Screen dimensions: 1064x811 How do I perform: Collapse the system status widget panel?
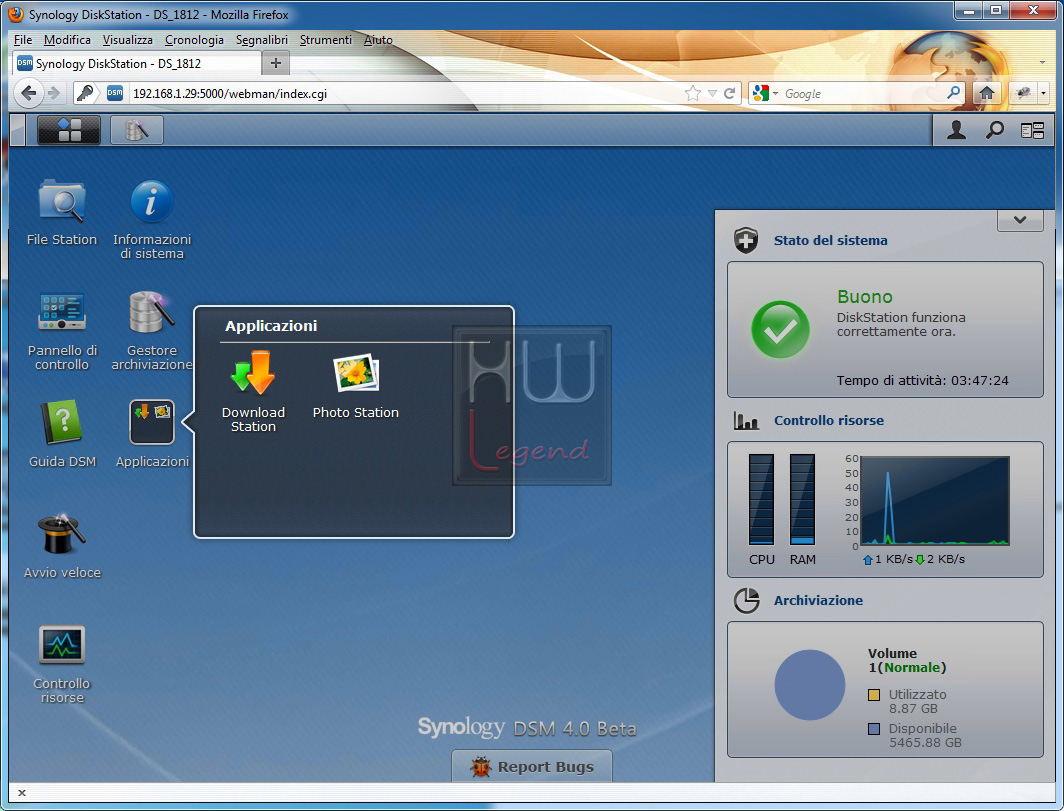(x=1020, y=220)
